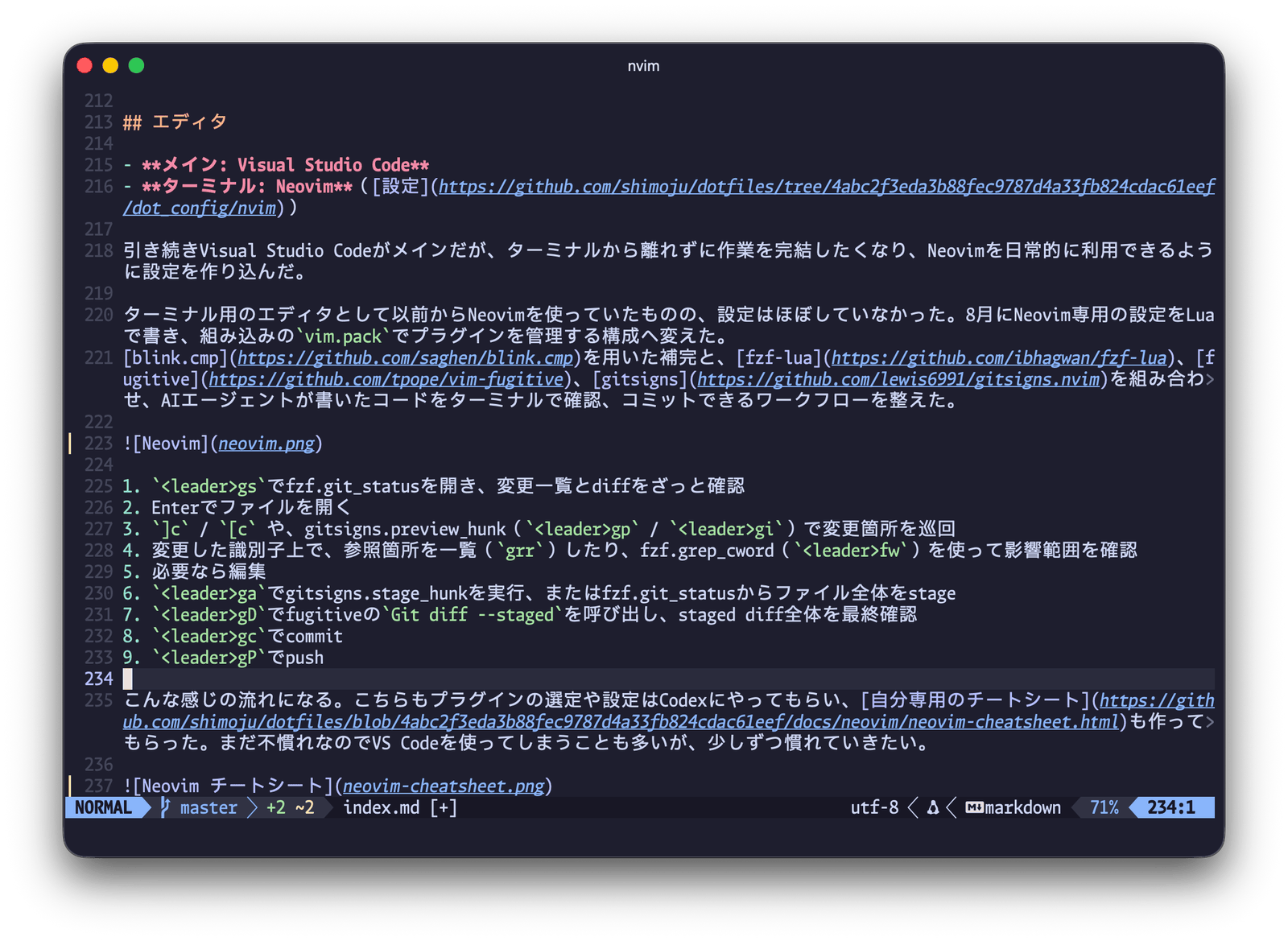
Task: Click the `<leader>gs` code on line 225
Action: pyautogui.click(x=208, y=486)
